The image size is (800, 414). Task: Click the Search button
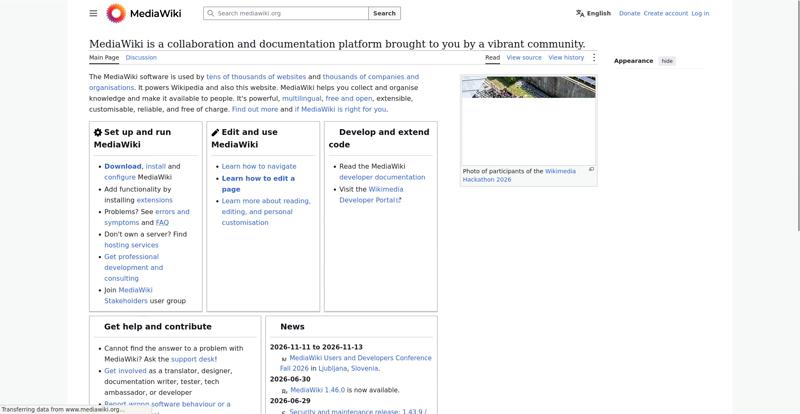(x=384, y=13)
